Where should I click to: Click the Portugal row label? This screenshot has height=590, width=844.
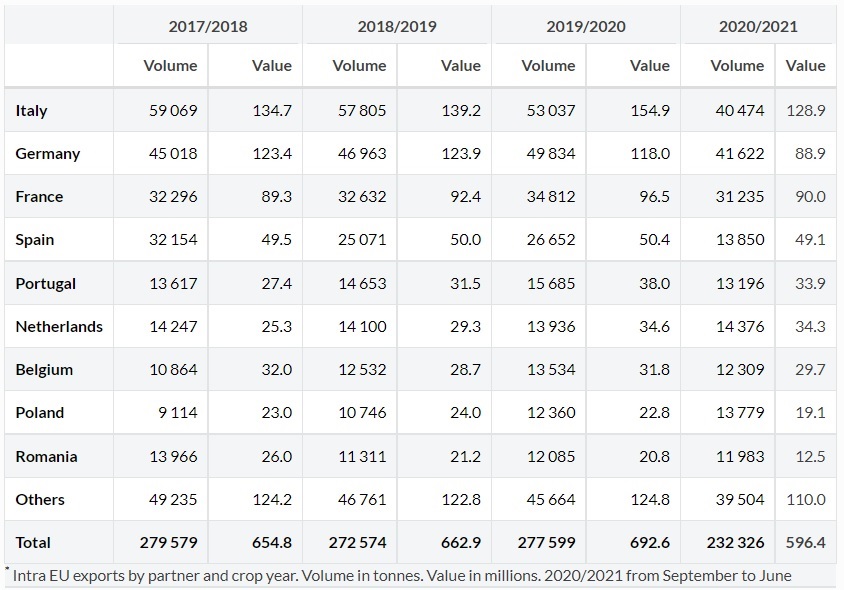(x=46, y=284)
